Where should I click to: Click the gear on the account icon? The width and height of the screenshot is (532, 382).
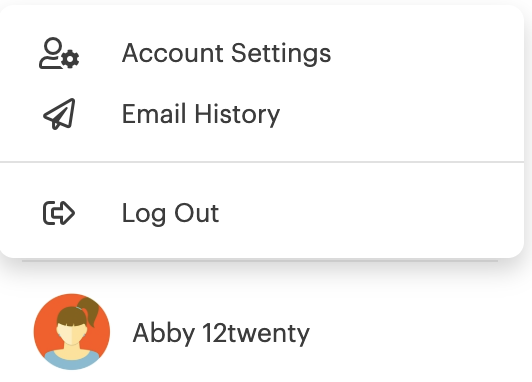tap(71, 59)
